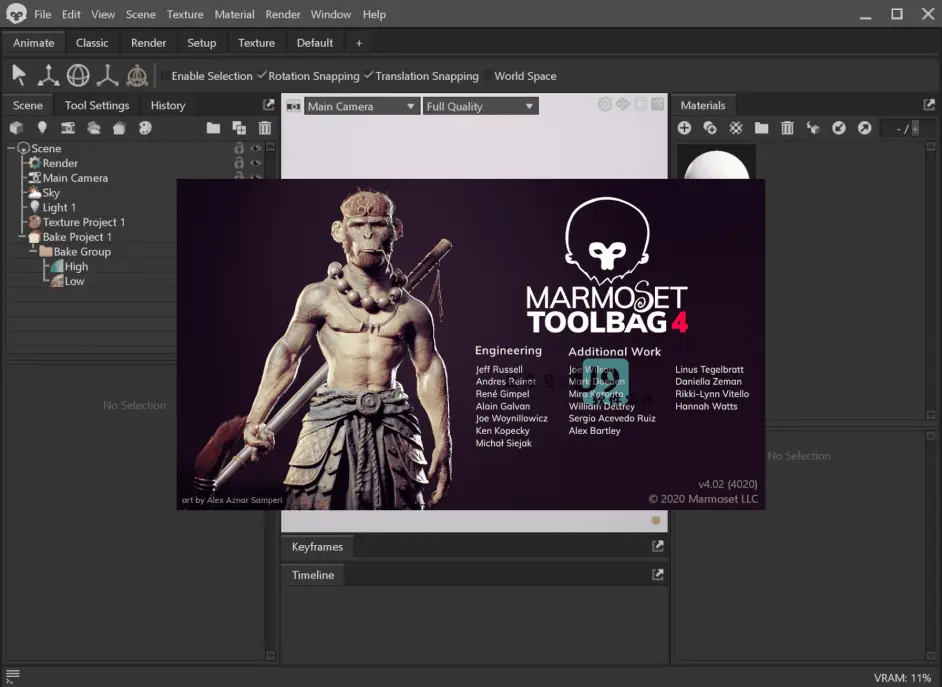Screen dimensions: 942x687
Task: Click the checkered sphere material icon
Action: click(736, 127)
